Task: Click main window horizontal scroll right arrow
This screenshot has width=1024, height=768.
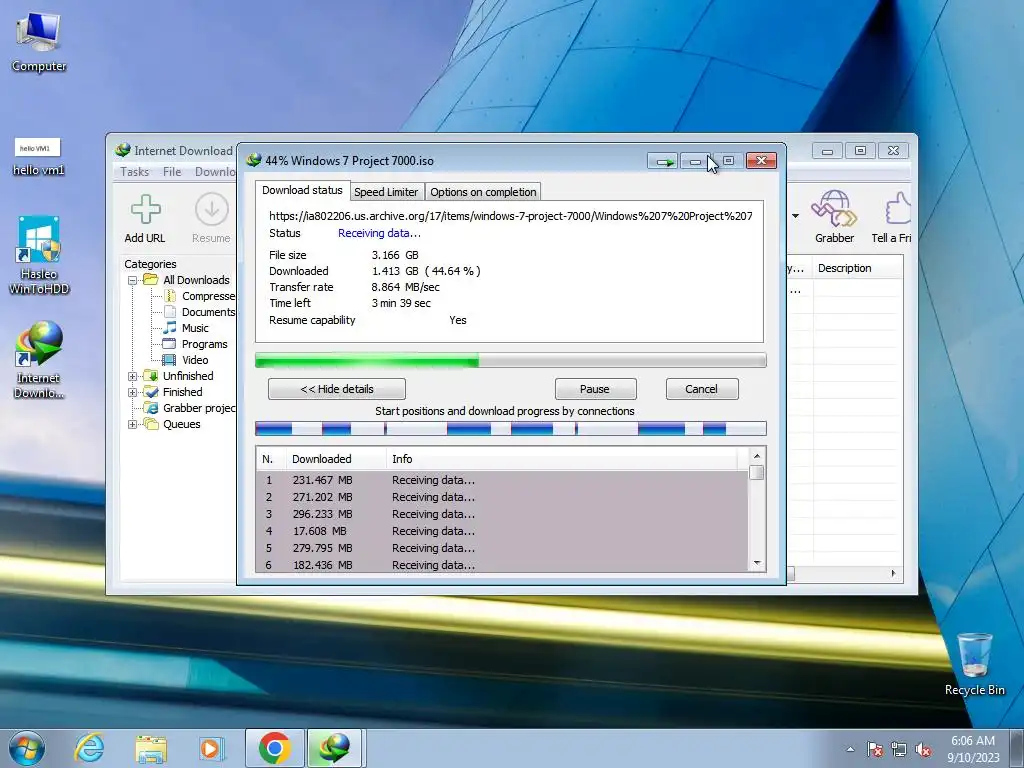Action: point(893,573)
